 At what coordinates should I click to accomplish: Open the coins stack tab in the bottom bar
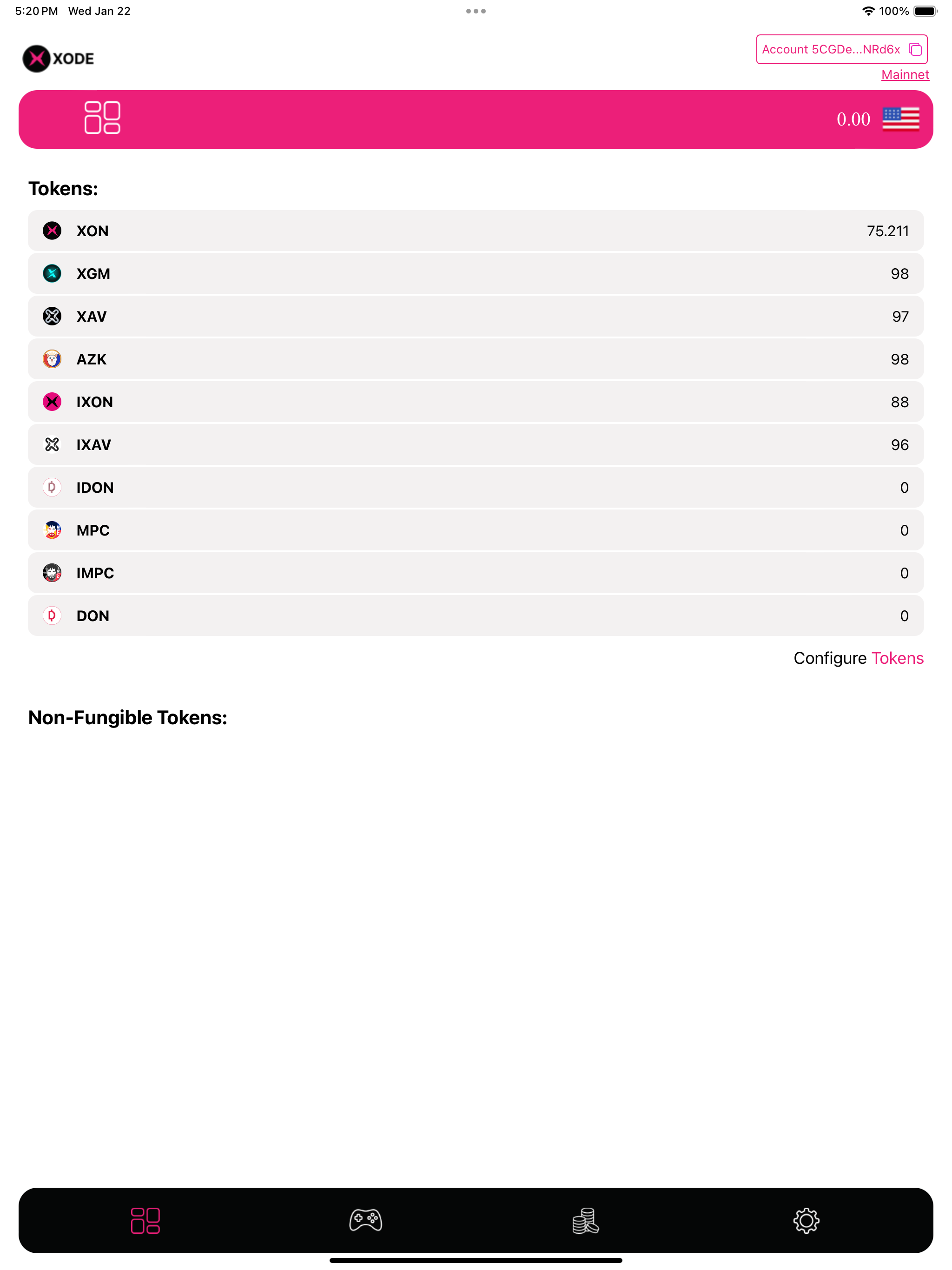pyautogui.click(x=586, y=1220)
